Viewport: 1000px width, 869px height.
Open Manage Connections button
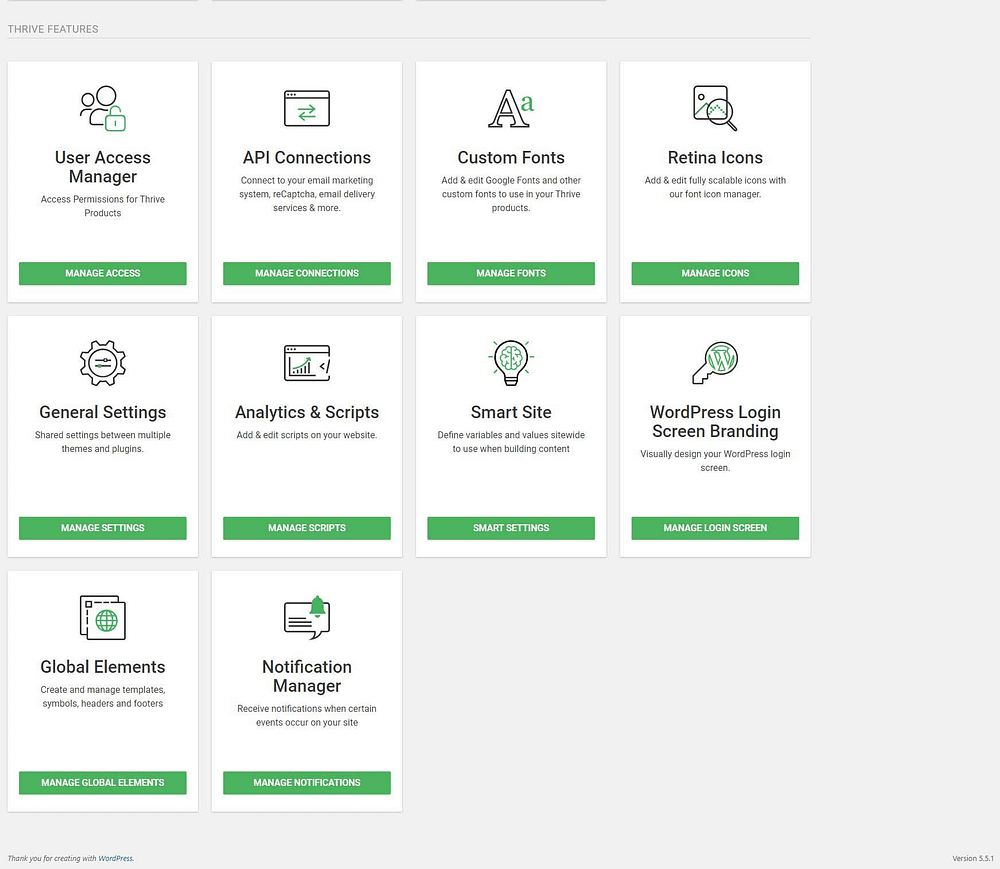tap(307, 274)
